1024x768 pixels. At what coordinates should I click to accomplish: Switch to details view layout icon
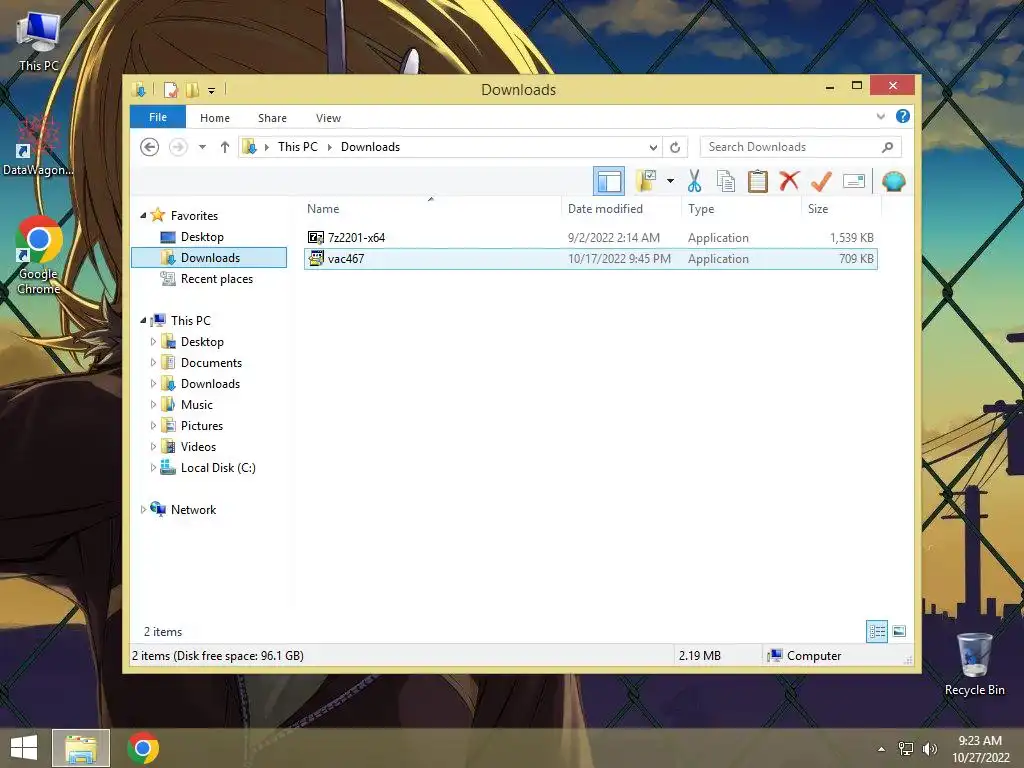pyautogui.click(x=876, y=632)
